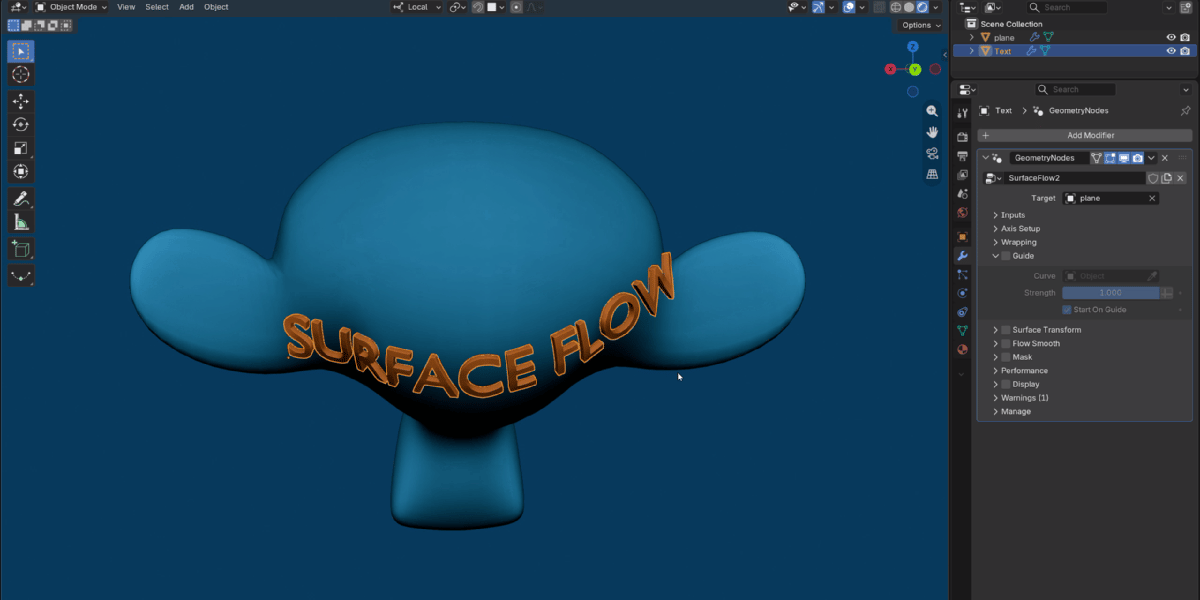The image size is (1200, 600).
Task: Open the Object menu
Action: point(216,7)
